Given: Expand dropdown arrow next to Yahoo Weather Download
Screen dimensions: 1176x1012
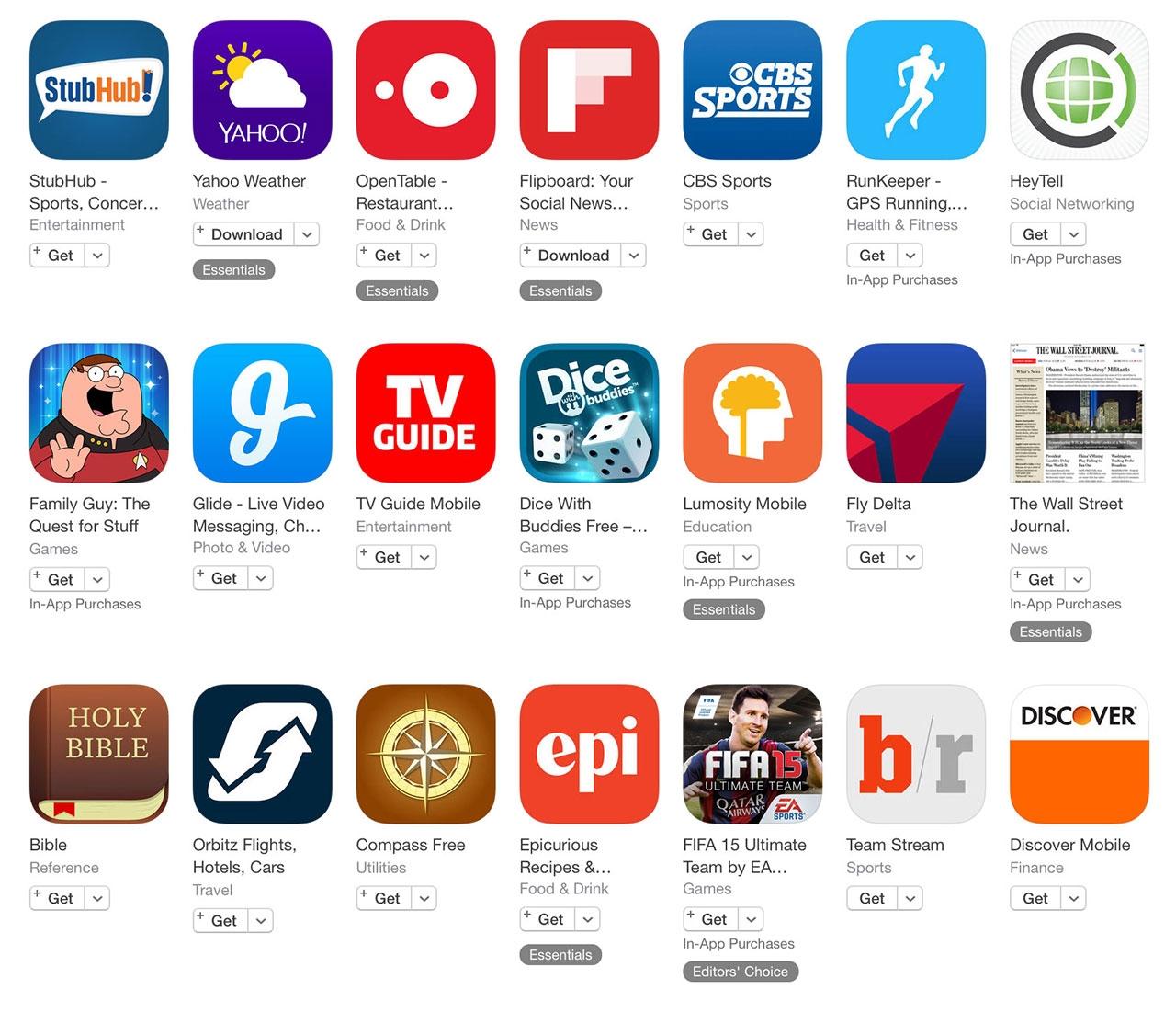Looking at the screenshot, I should [307, 234].
